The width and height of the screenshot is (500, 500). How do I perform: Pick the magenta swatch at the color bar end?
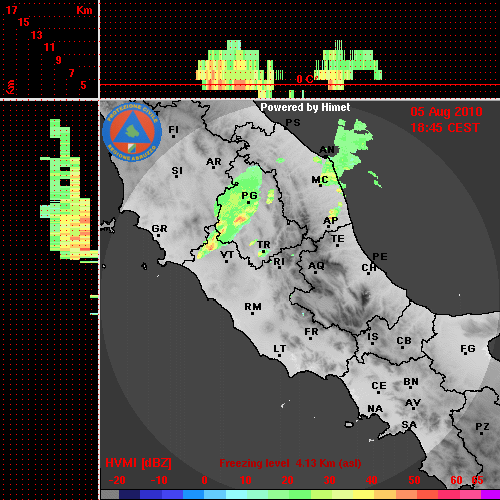click(x=491, y=495)
